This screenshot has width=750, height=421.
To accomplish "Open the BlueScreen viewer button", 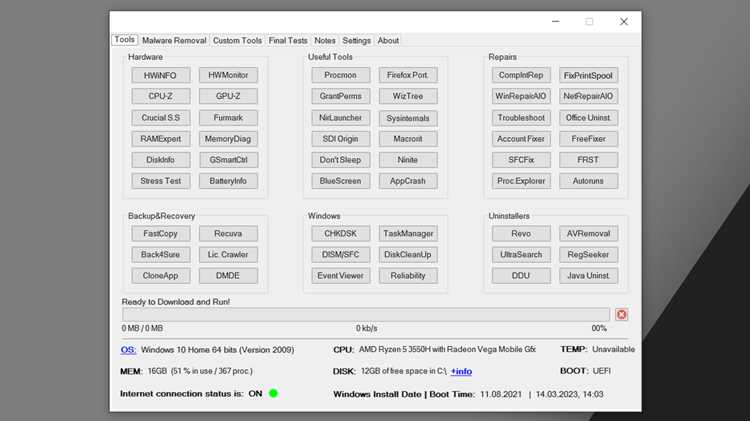I will point(341,181).
